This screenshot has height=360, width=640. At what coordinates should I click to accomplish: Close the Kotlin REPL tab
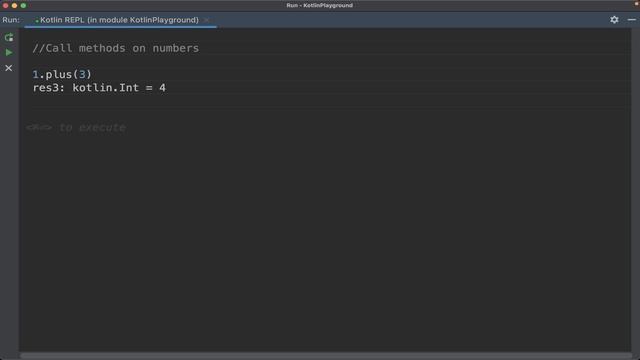(x=207, y=20)
